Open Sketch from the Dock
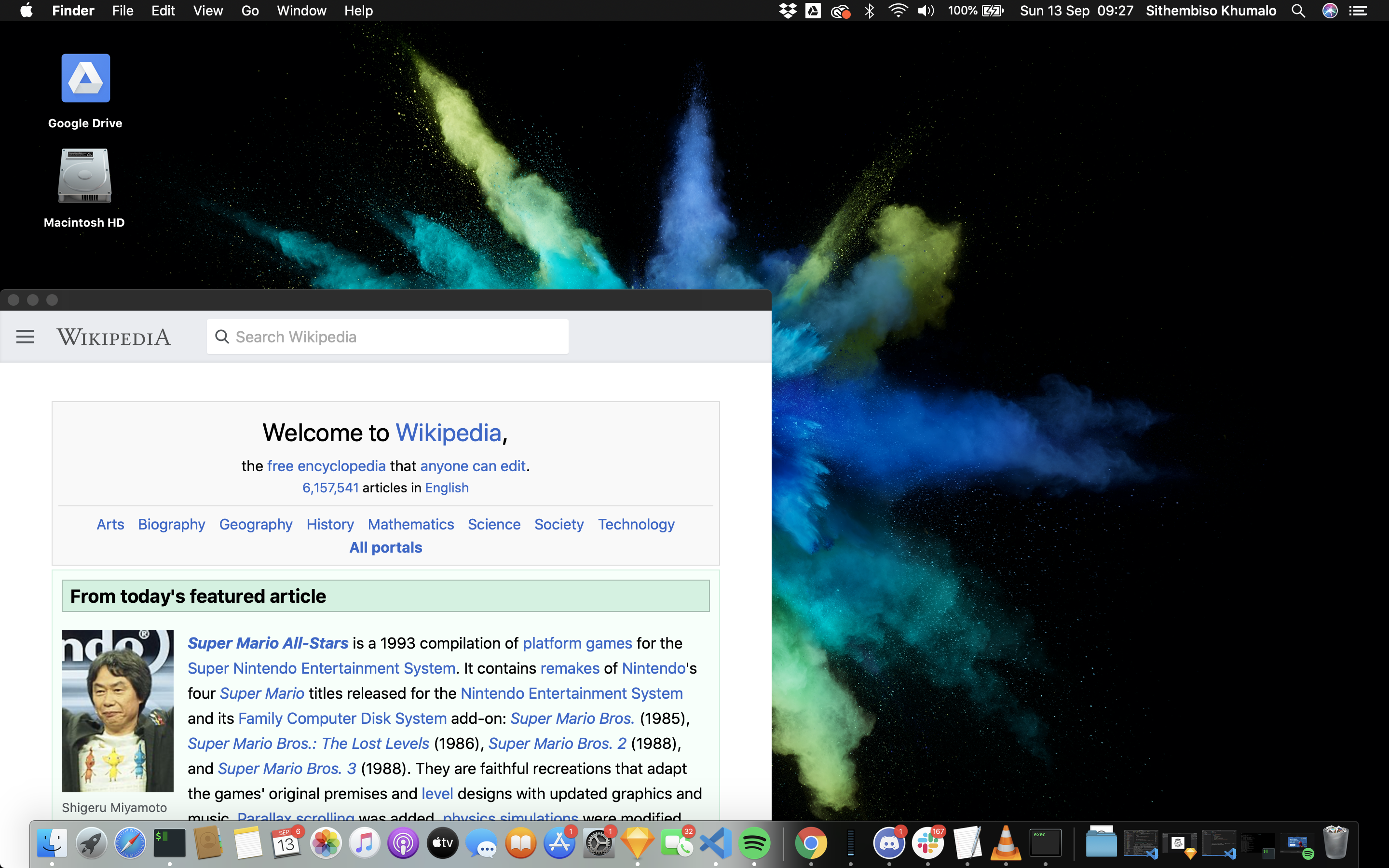The image size is (1389, 868). point(637,843)
